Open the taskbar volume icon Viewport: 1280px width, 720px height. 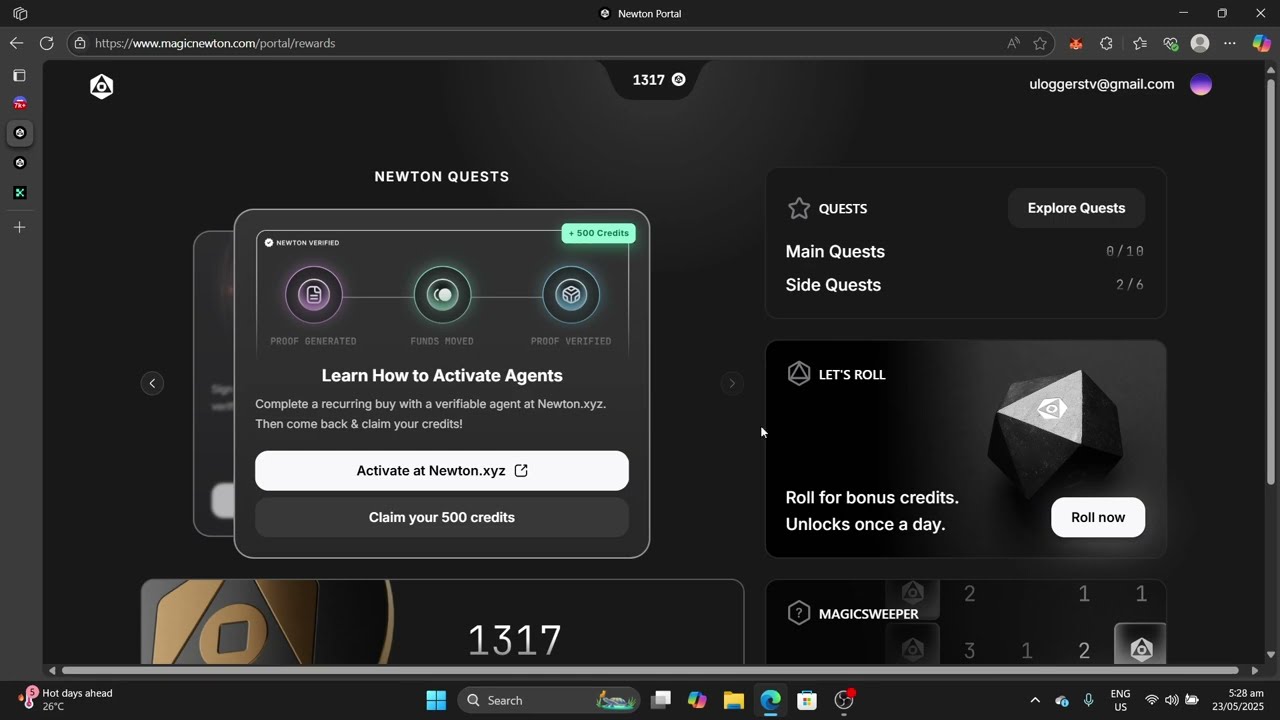point(1171,700)
